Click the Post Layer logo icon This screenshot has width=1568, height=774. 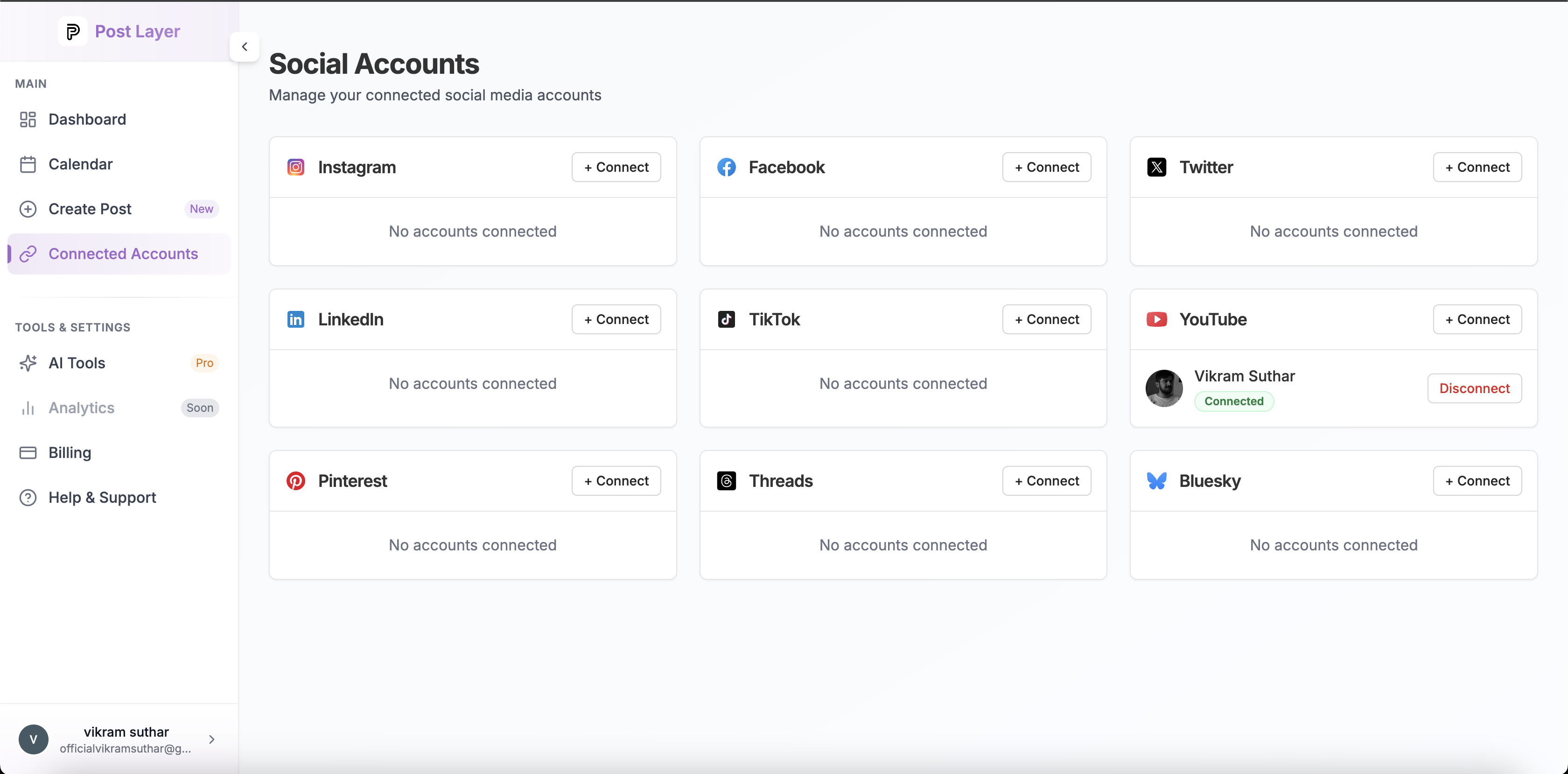point(72,31)
